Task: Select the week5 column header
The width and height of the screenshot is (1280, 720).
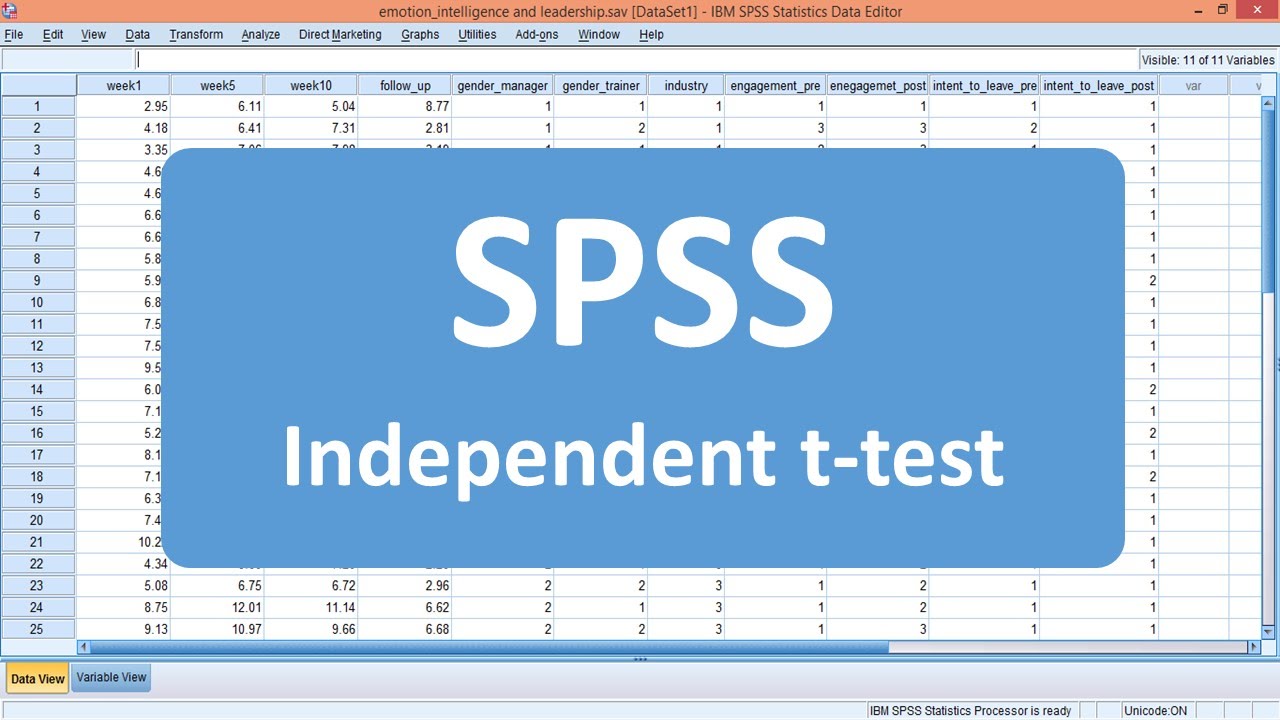Action: [217, 86]
